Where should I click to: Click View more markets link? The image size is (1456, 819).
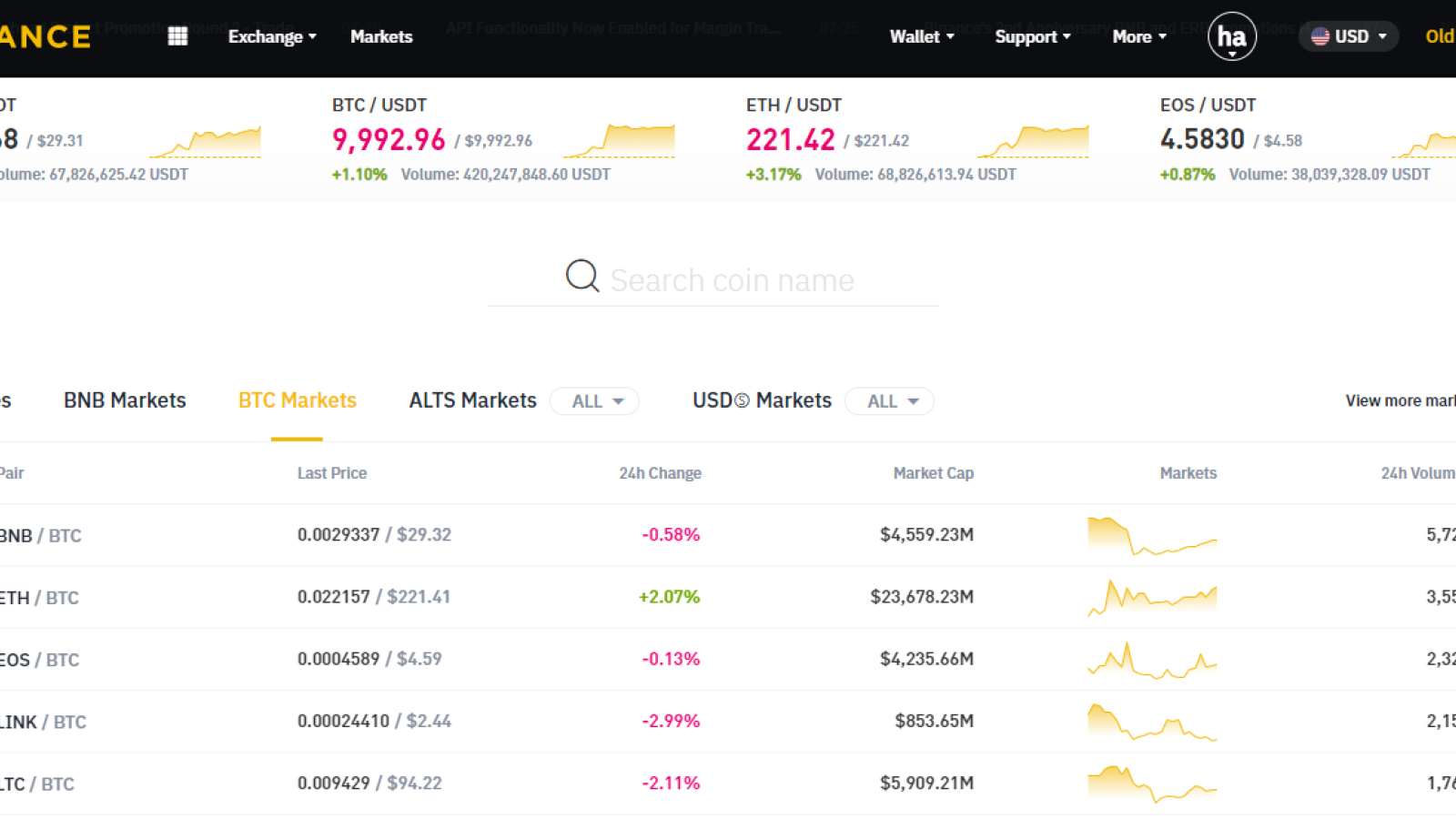(1400, 400)
